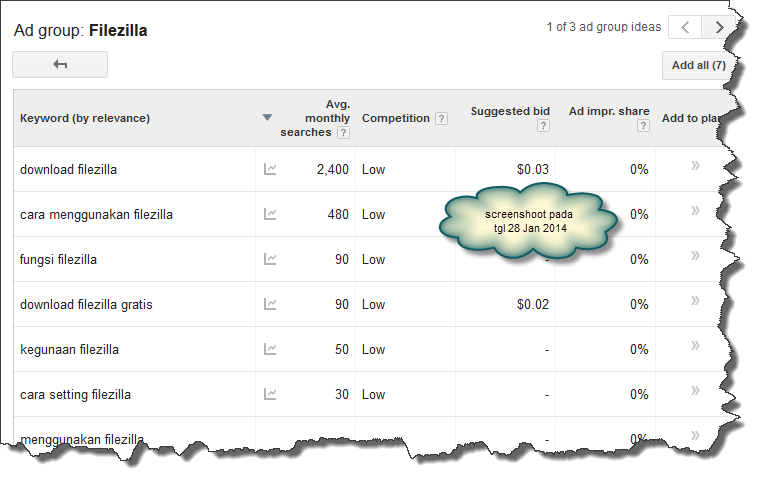Click help icon next to Competition header
This screenshot has width=764, height=483.
[441, 118]
